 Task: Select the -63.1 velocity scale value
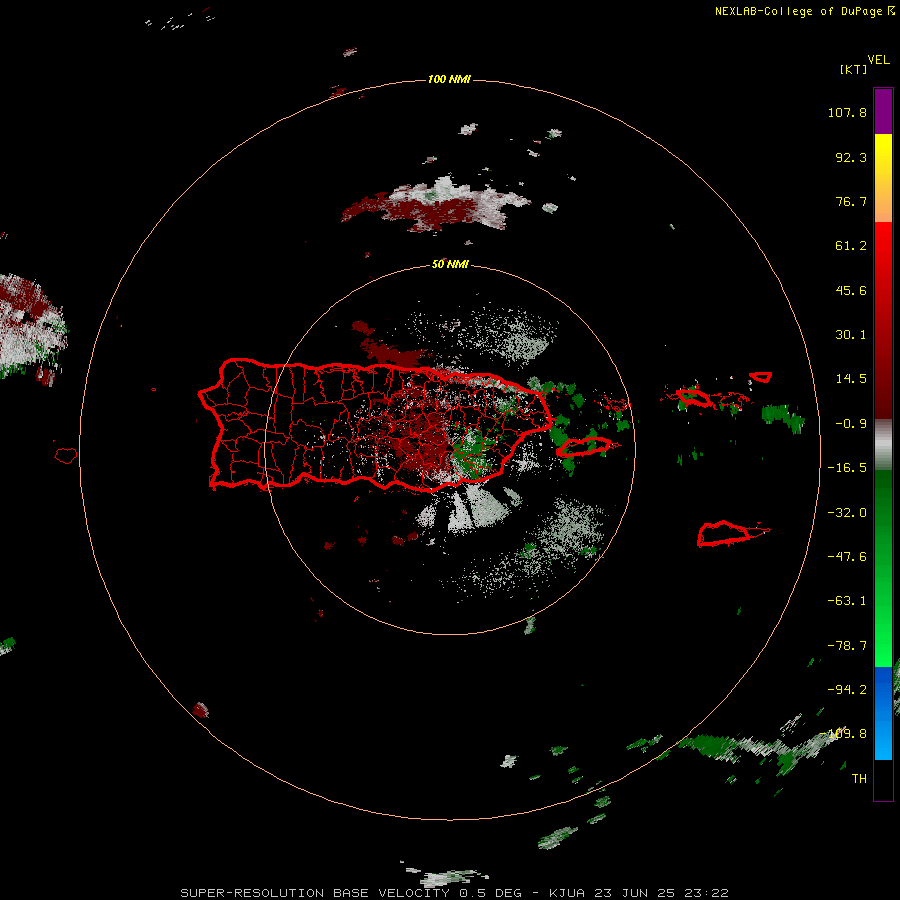(847, 601)
